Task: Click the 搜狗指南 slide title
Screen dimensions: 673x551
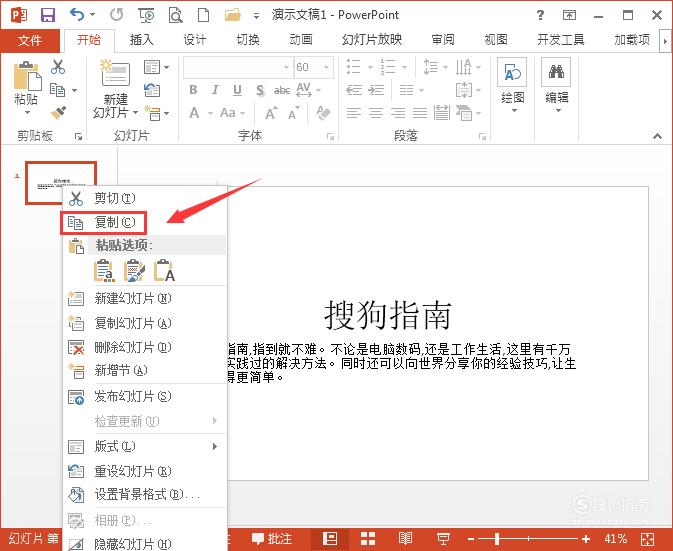Action: [x=388, y=315]
